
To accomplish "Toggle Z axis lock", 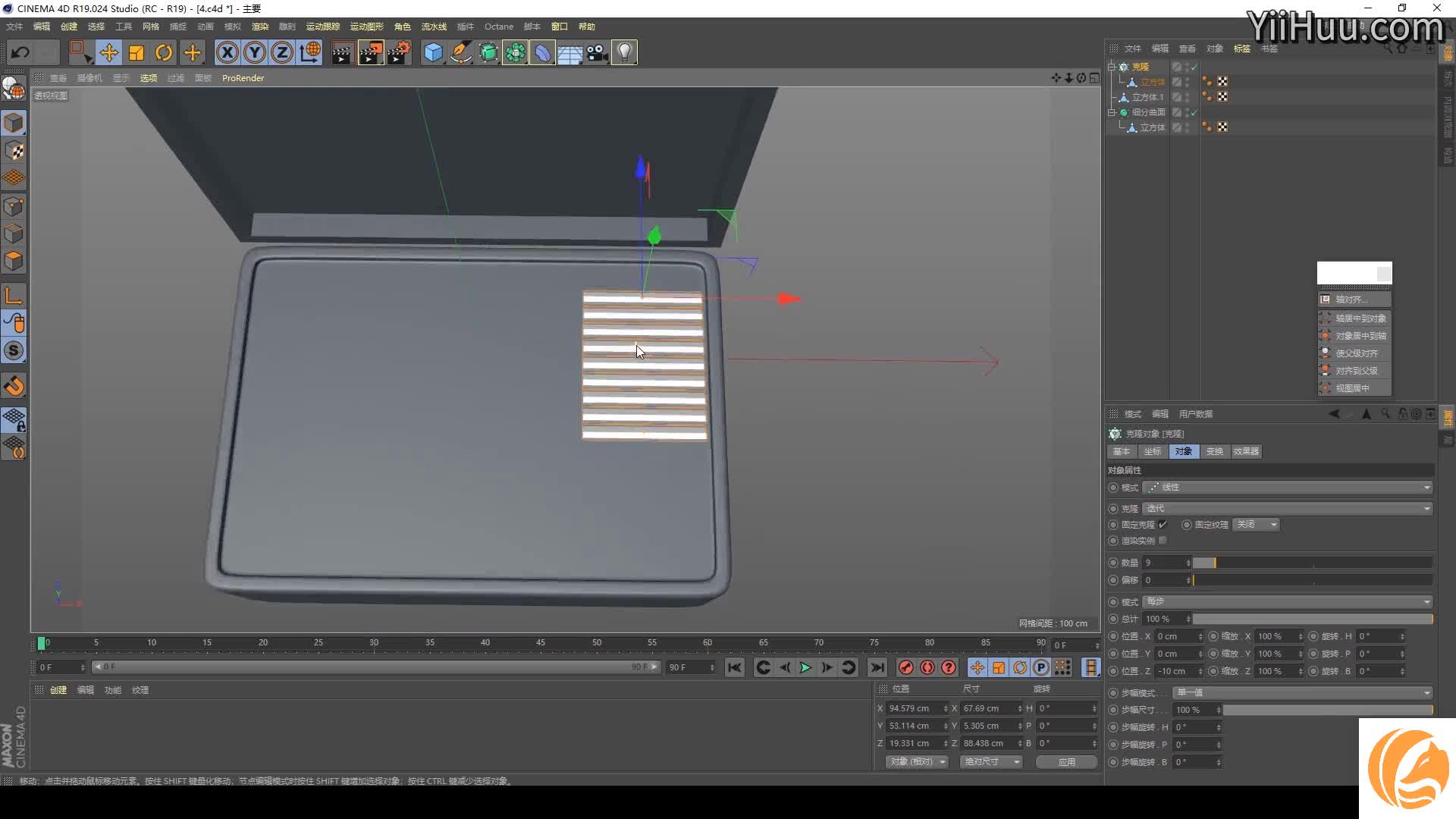I will (282, 52).
